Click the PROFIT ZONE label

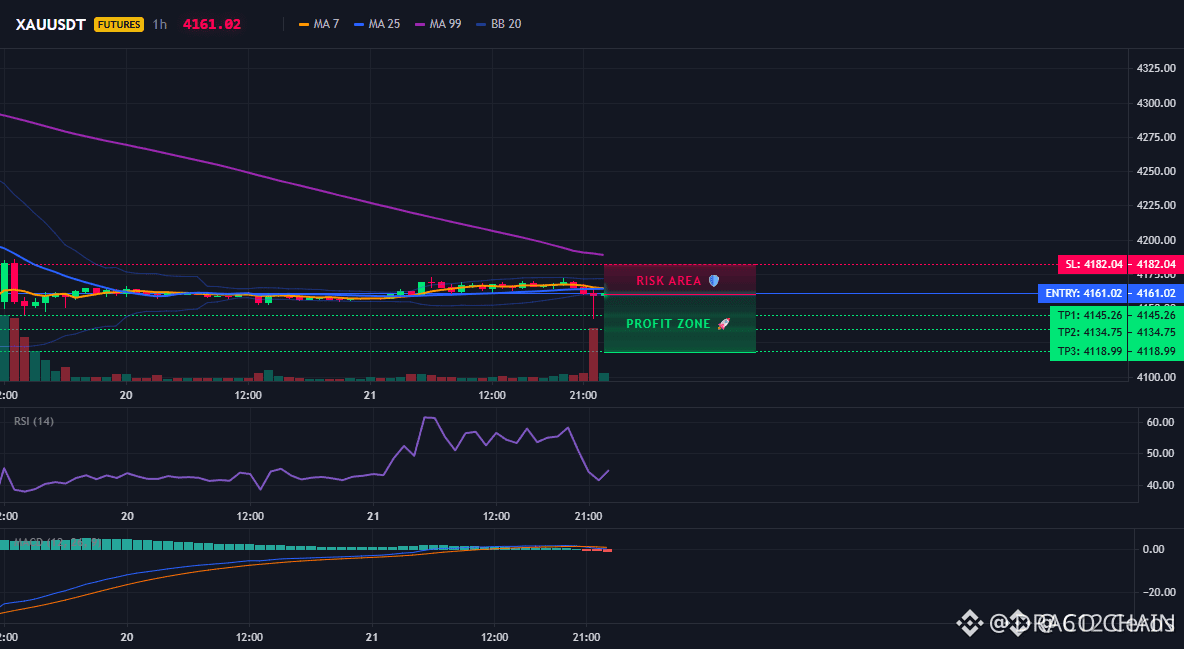668,324
